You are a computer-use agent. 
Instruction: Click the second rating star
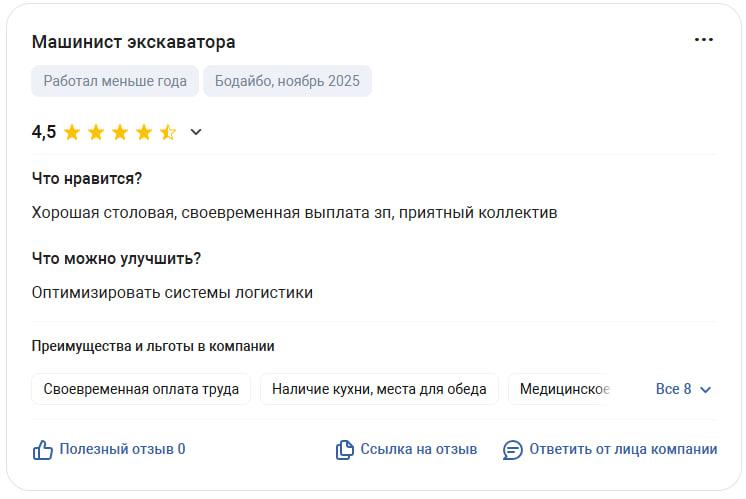96,132
